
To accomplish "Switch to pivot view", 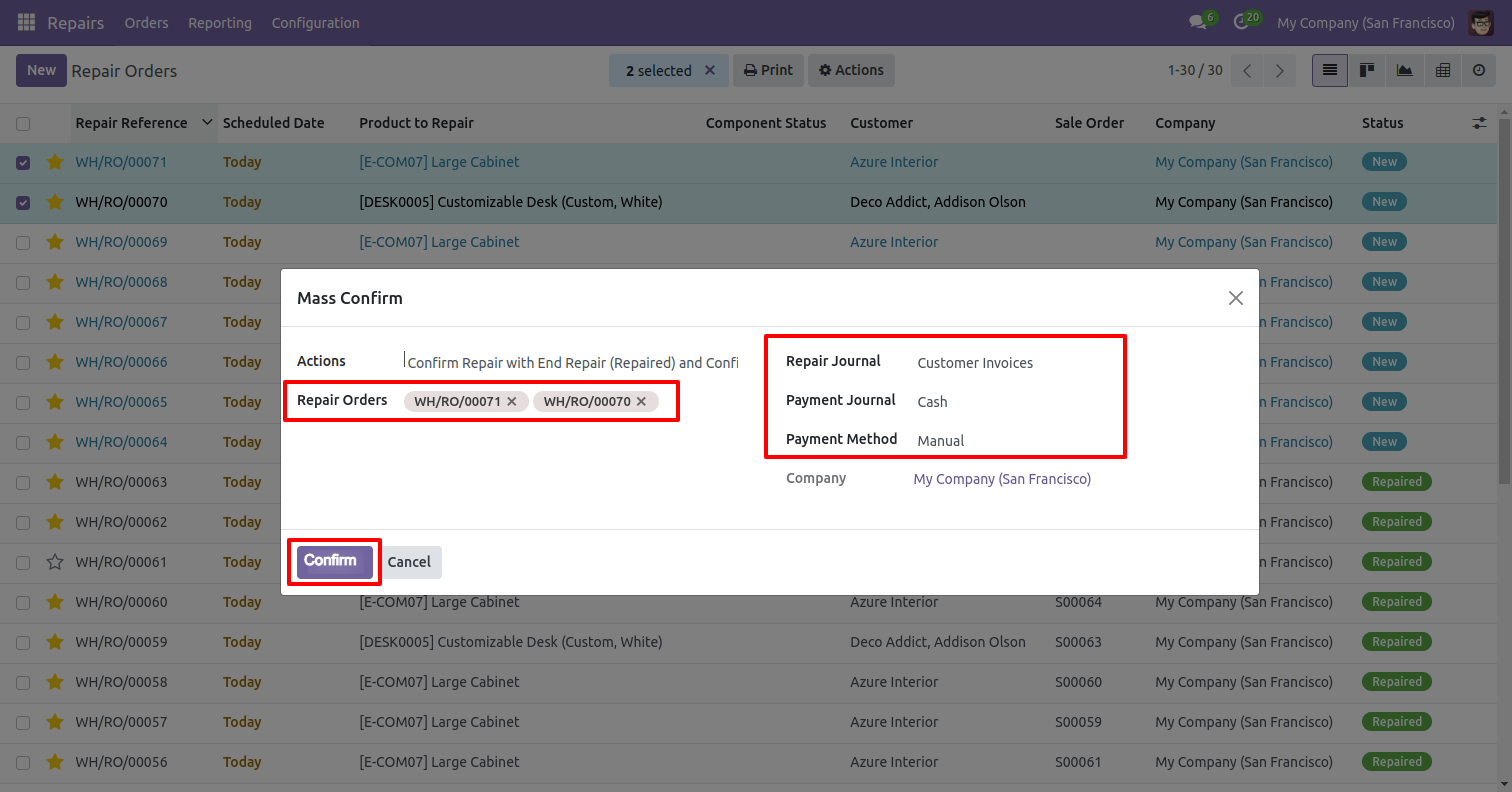I will 1443,71.
